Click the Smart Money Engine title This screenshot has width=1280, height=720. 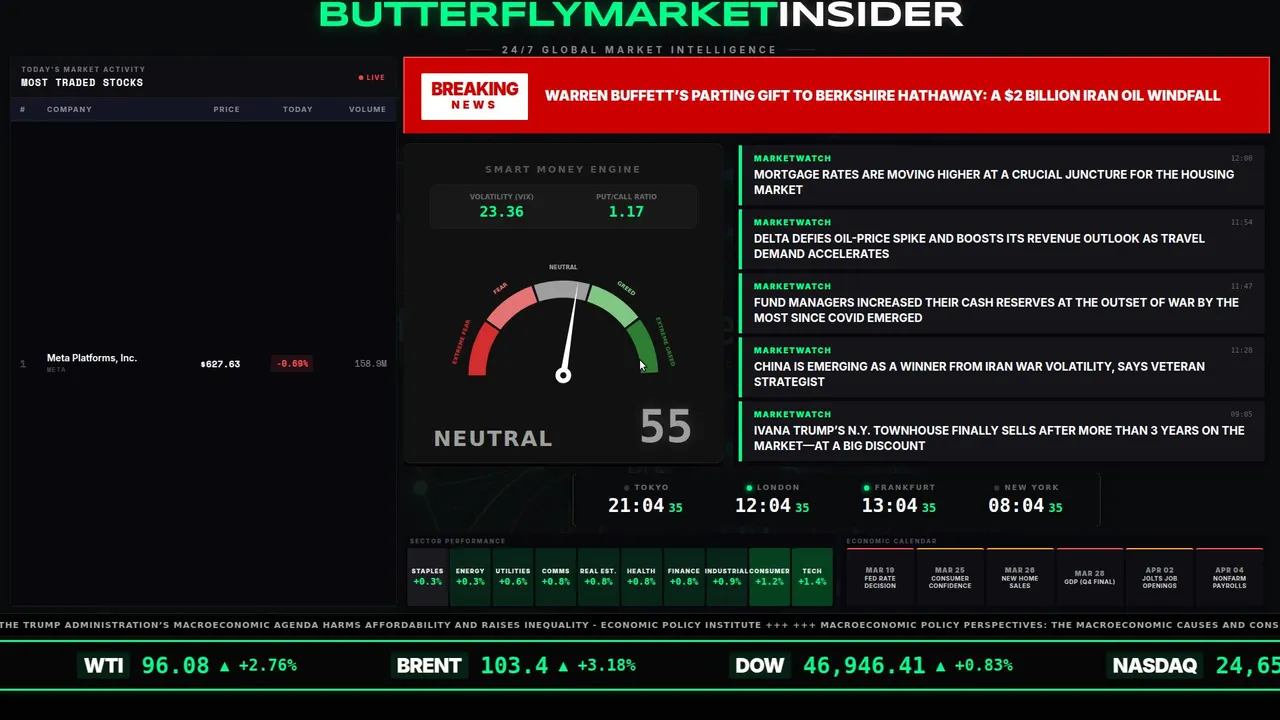(x=563, y=170)
